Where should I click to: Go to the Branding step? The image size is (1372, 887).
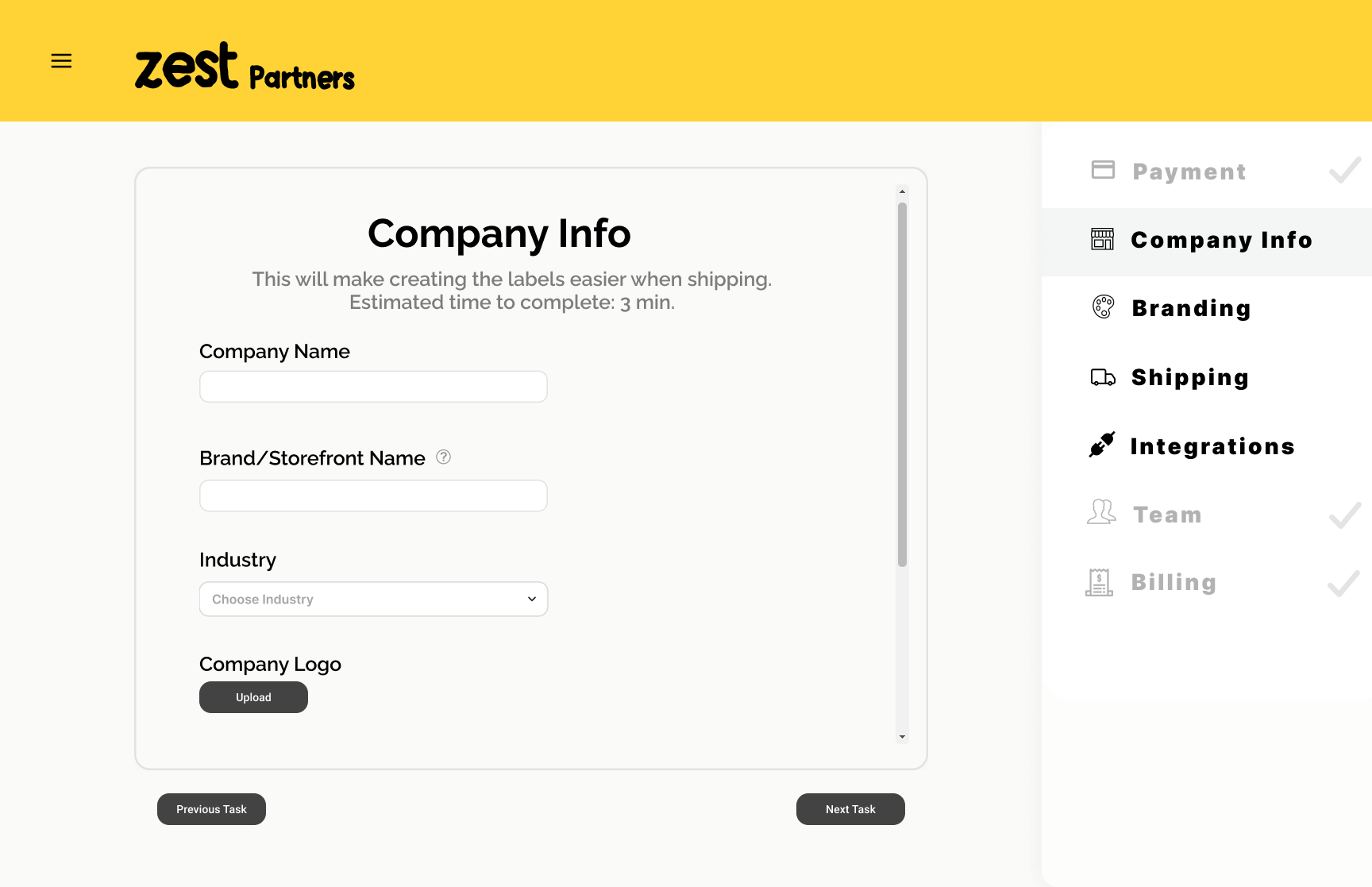click(x=1191, y=308)
